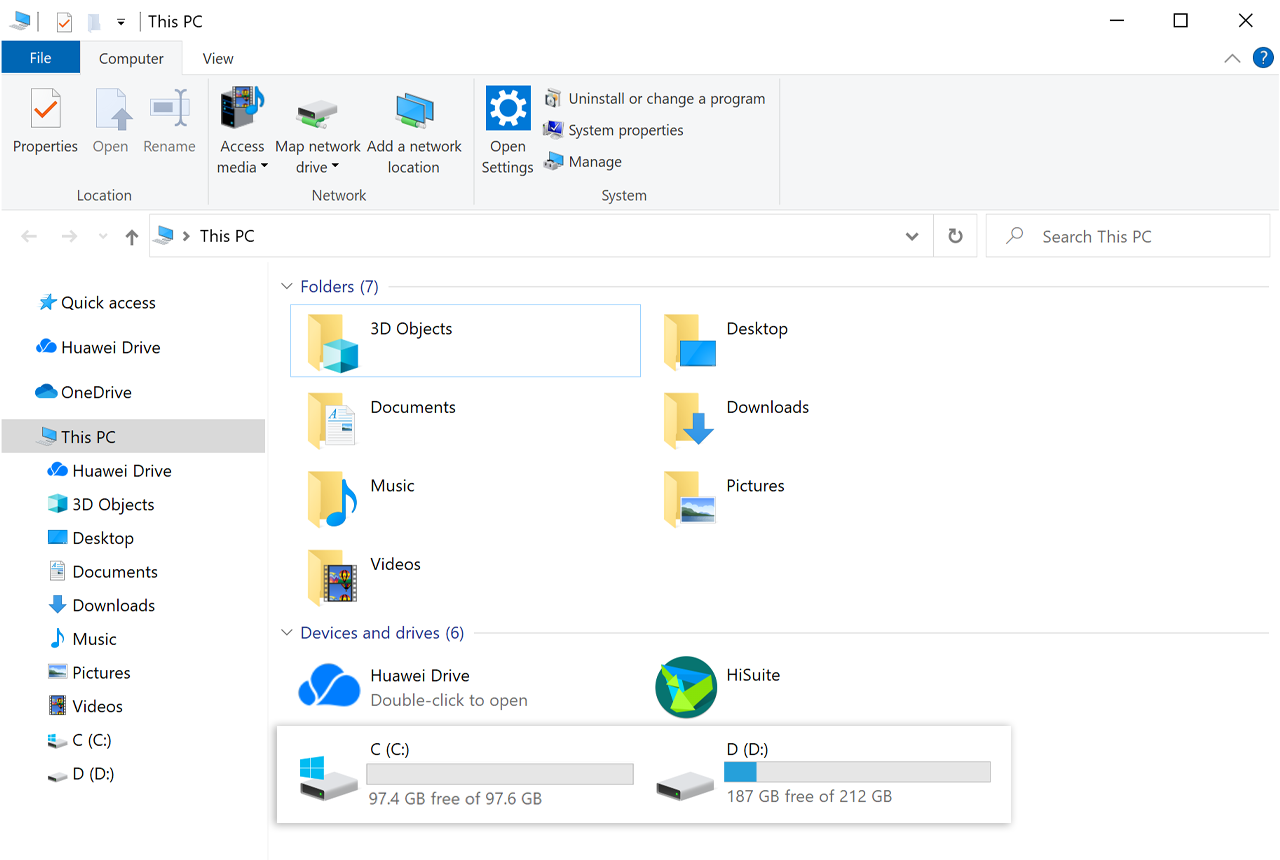Click the Refresh button beside address bar
This screenshot has height=860, width=1280.
tap(955, 236)
